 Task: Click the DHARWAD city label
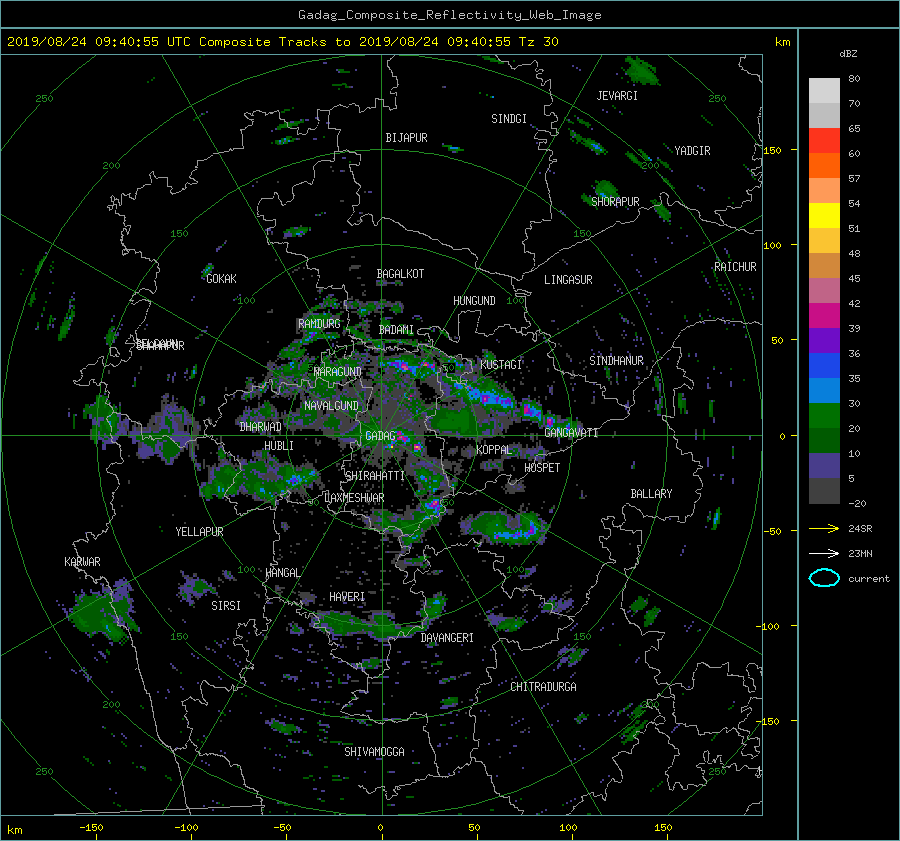261,427
